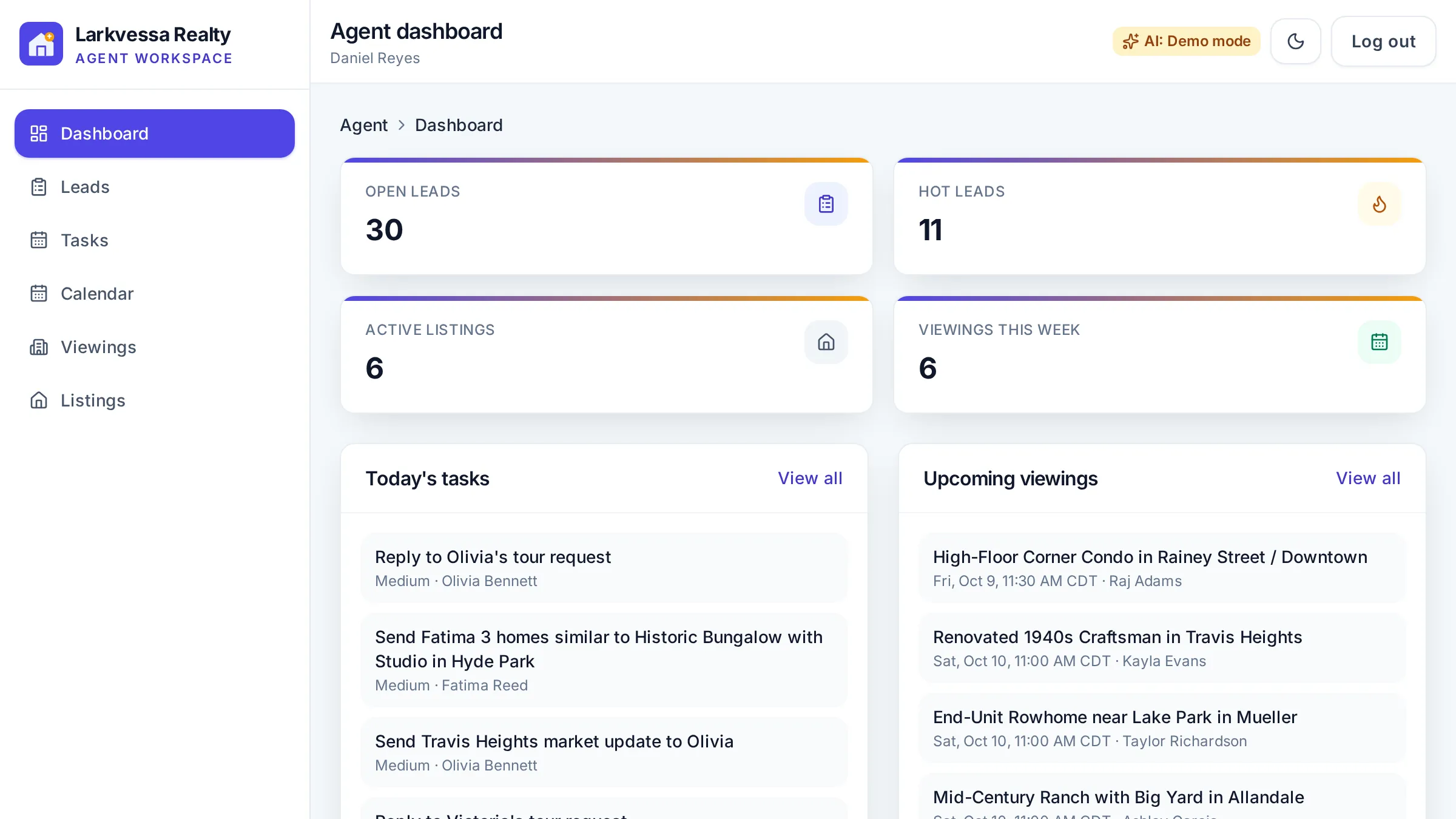Toggle dark mode with the moon icon

point(1296,41)
